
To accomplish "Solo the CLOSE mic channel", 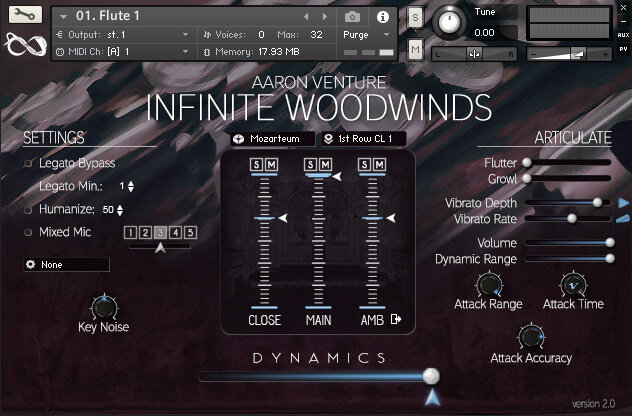I will click(257, 164).
